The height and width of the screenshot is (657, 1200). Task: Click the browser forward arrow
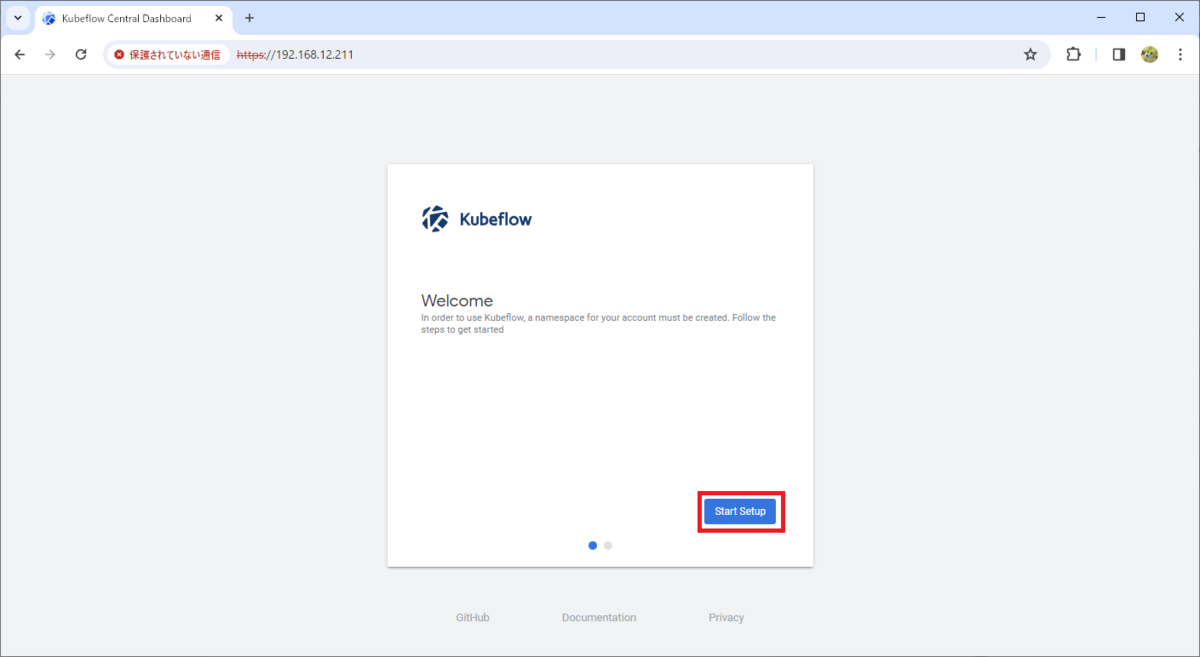point(50,55)
